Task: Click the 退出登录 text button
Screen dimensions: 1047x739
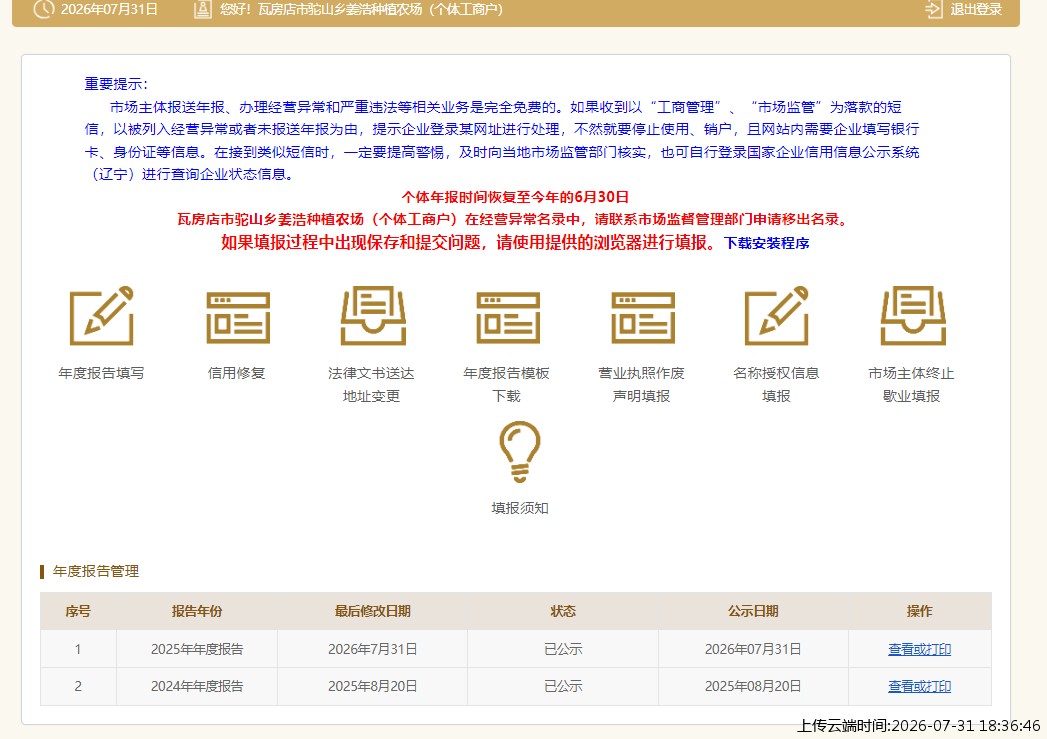Action: [x=976, y=9]
